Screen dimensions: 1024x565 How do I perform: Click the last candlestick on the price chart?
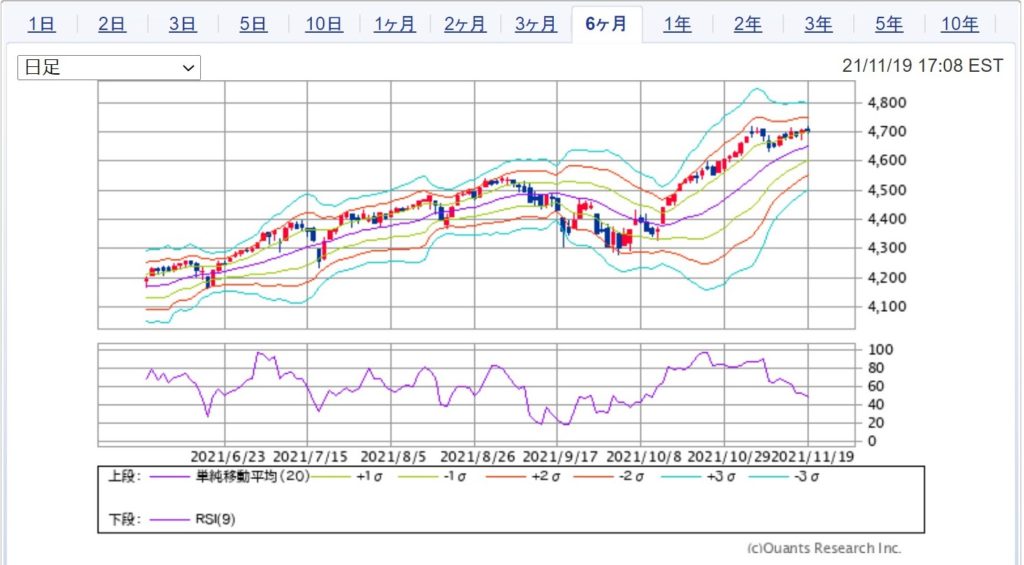point(807,130)
